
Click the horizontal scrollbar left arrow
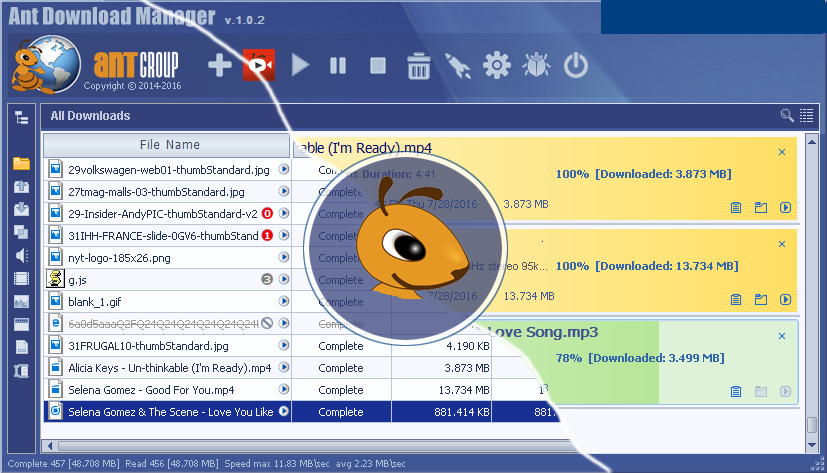click(x=50, y=446)
